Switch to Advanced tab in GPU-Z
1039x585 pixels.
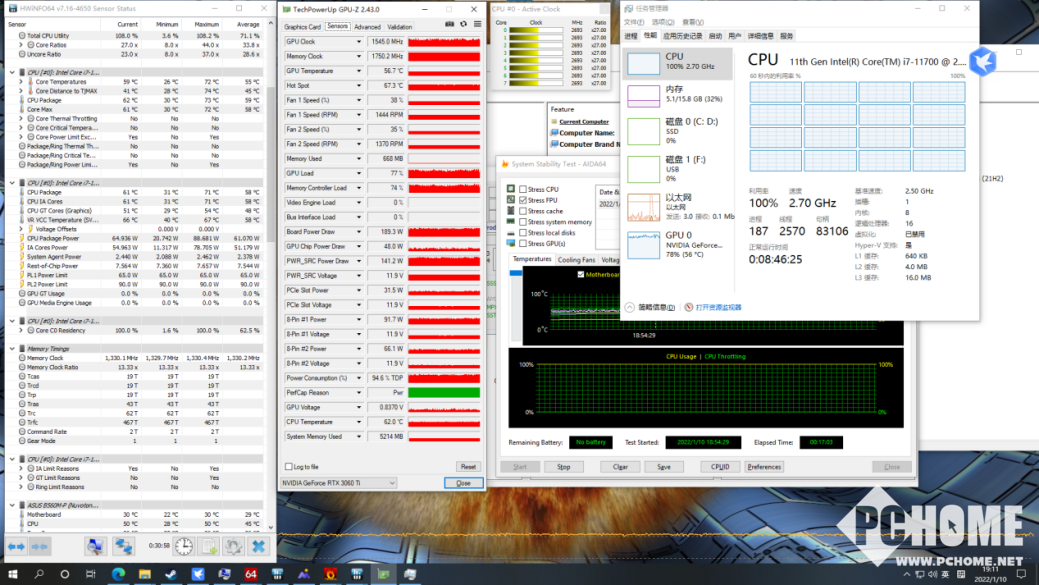tap(367, 27)
